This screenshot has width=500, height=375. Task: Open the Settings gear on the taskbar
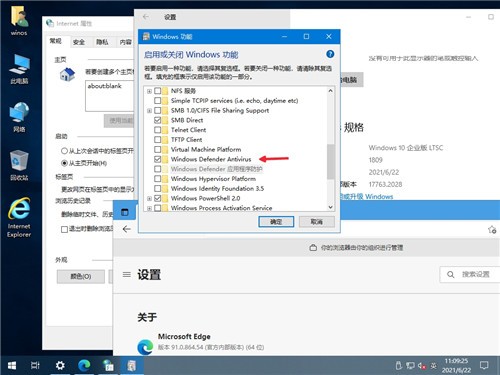click(60, 366)
